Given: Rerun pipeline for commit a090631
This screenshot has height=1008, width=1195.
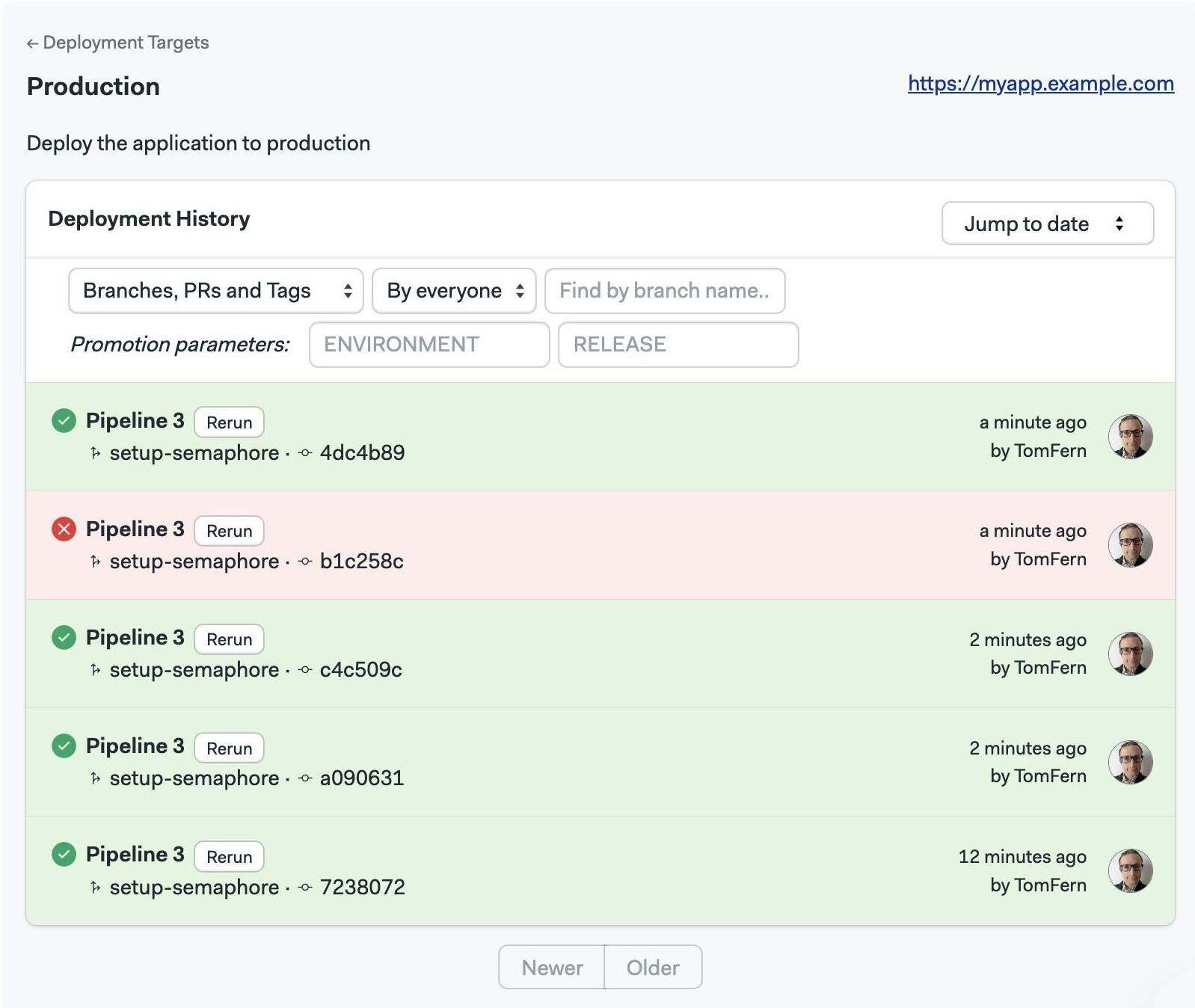Looking at the screenshot, I should tap(229, 749).
